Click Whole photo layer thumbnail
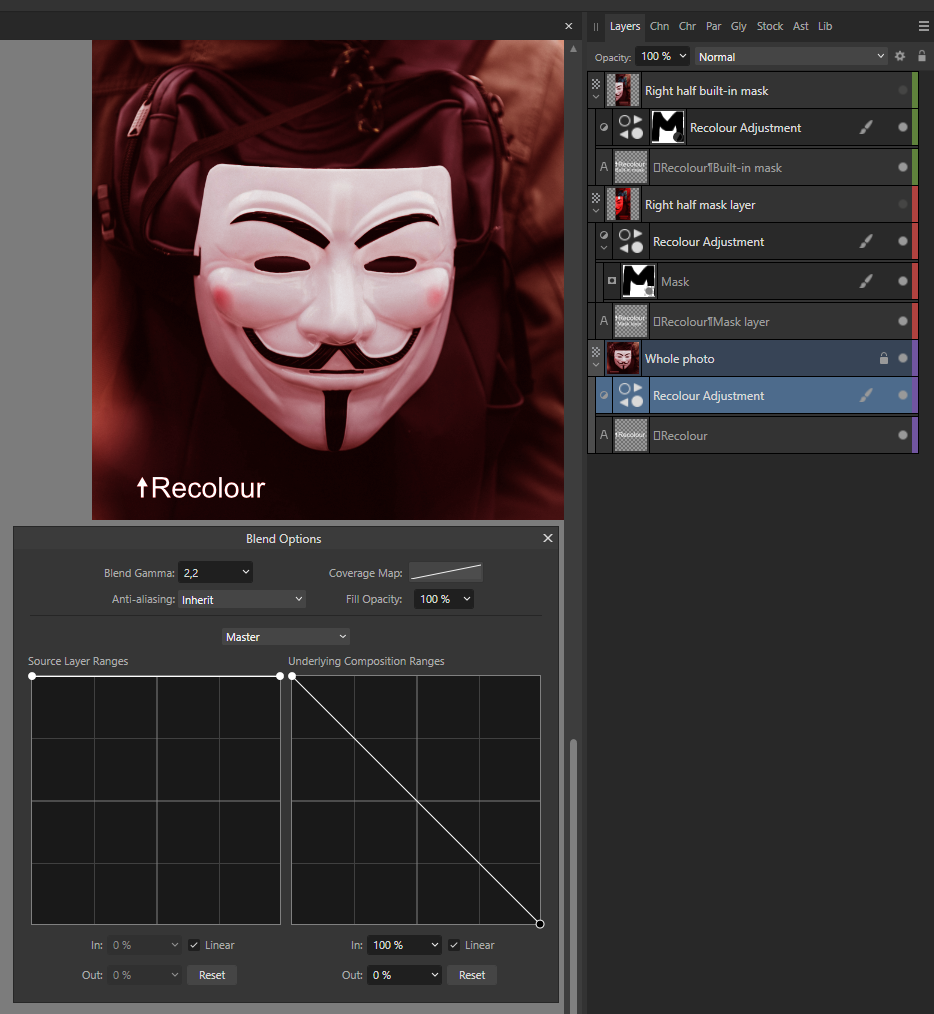 [x=623, y=358]
